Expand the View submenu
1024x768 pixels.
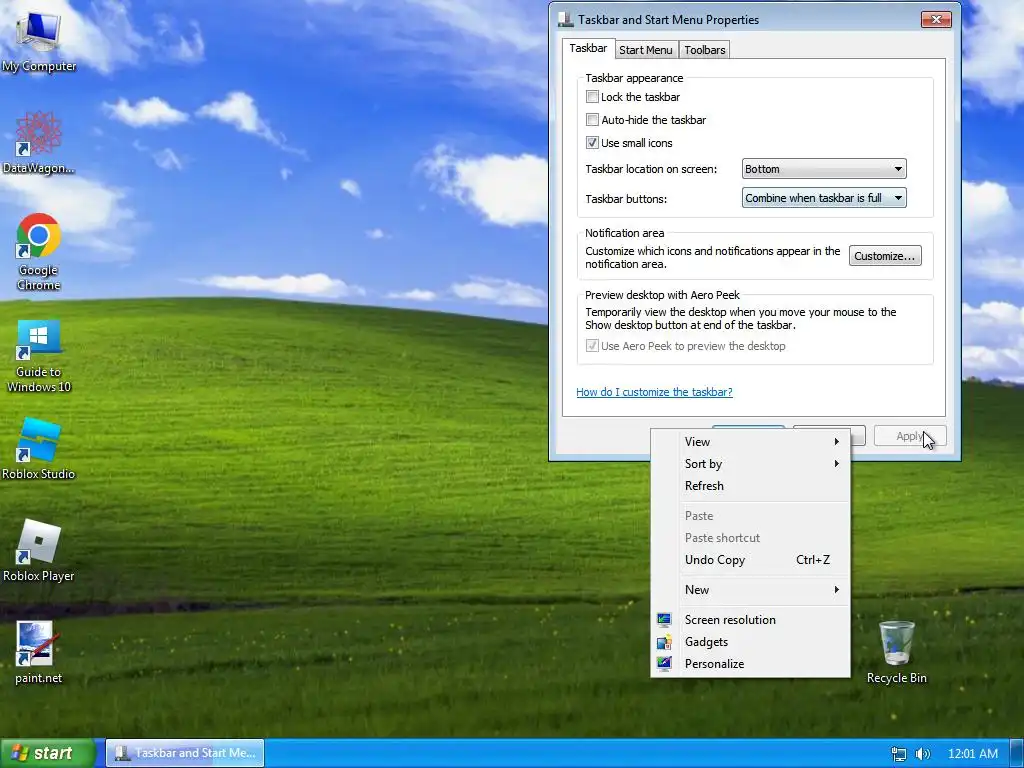(x=750, y=441)
